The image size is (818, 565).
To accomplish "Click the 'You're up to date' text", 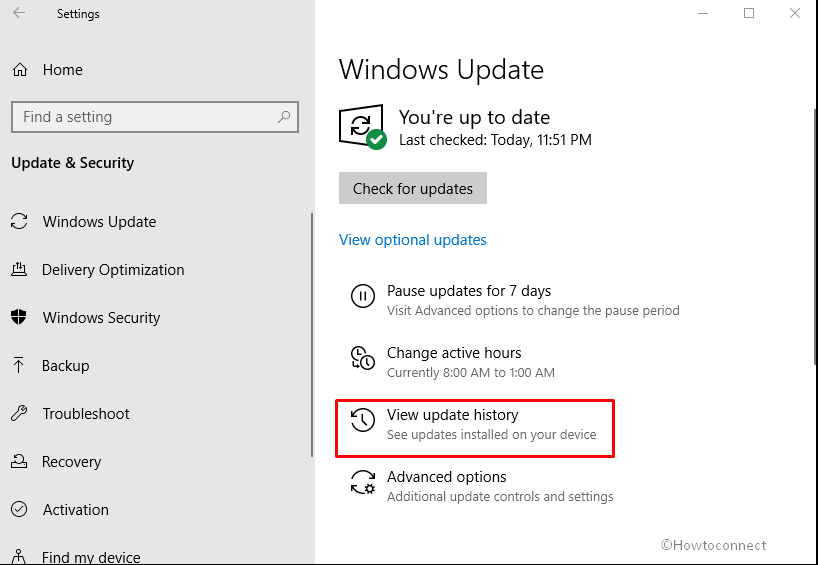I will pyautogui.click(x=474, y=117).
